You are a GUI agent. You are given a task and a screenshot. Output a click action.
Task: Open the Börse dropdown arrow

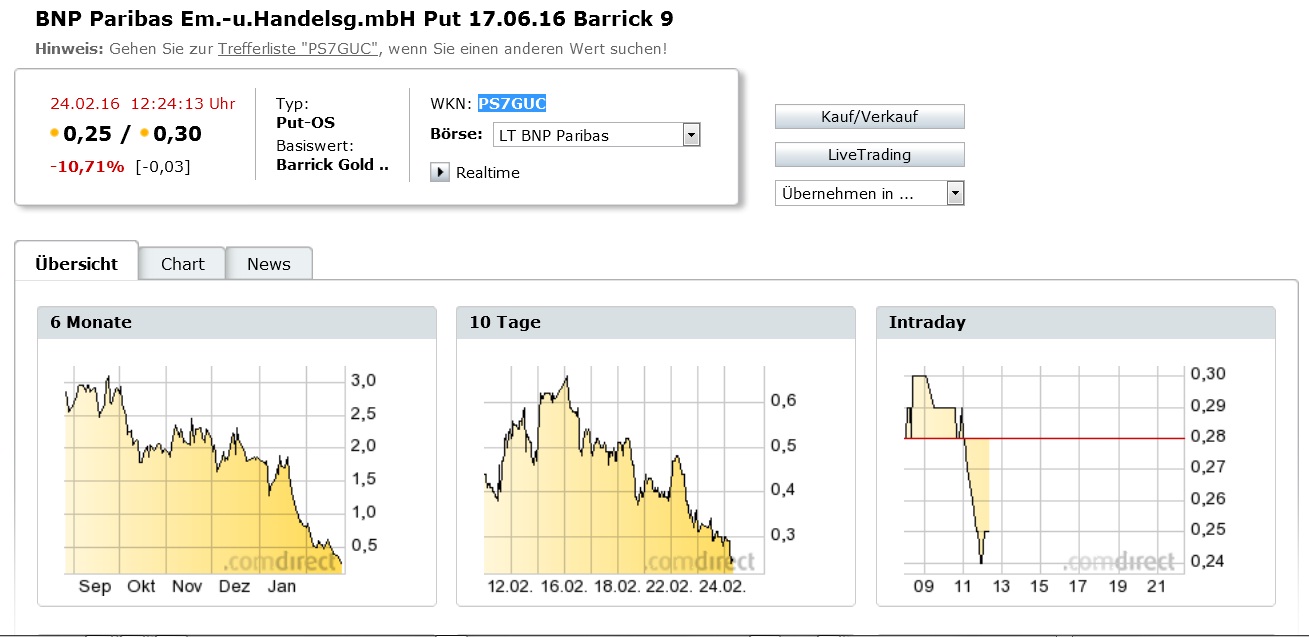tap(691, 135)
